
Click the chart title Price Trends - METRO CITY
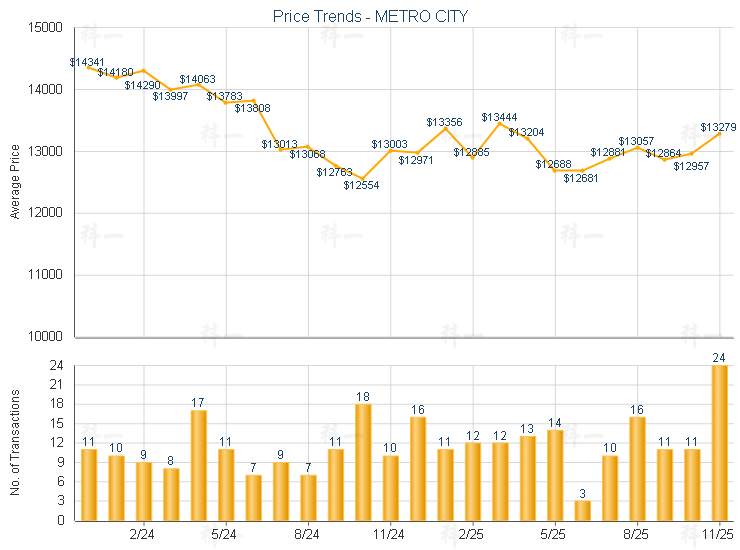(x=370, y=16)
